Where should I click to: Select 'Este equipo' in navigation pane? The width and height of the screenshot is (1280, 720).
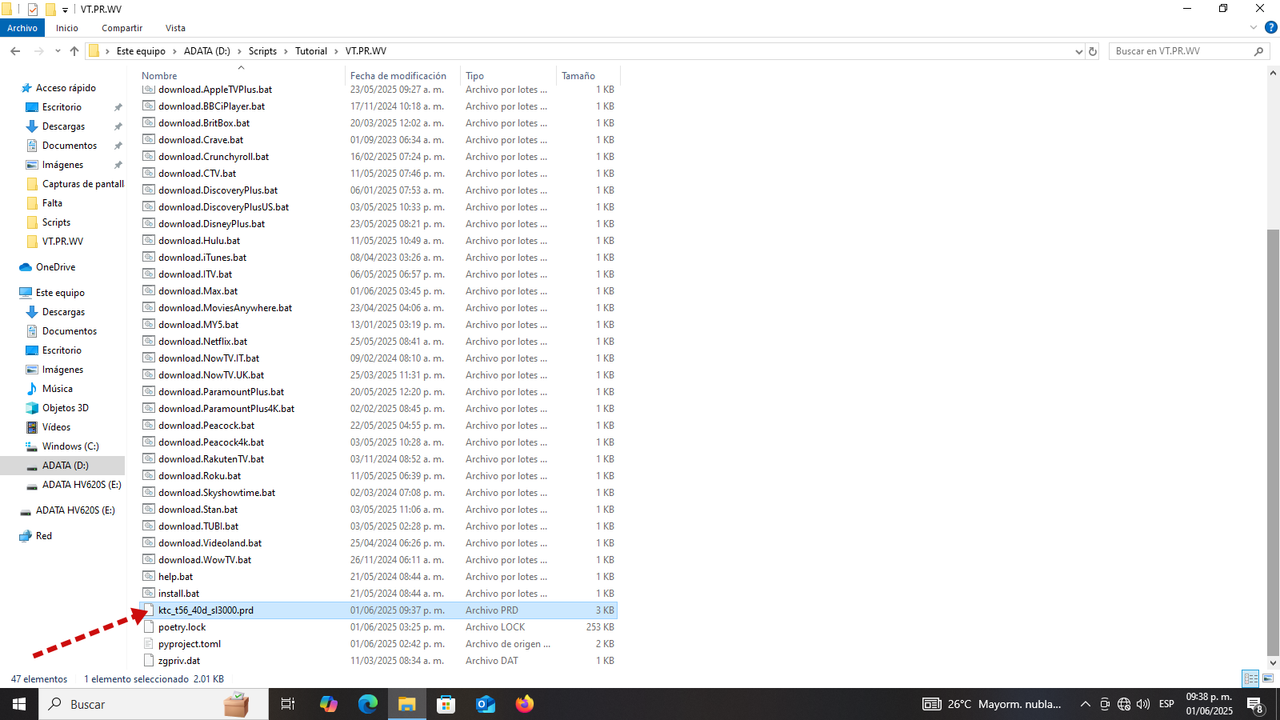pyautogui.click(x=60, y=293)
